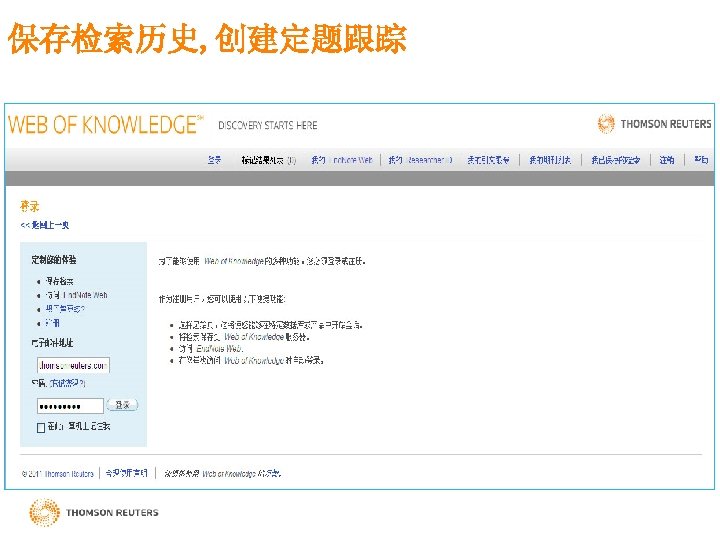The image size is (720, 540).
Task: Open 我的引文跟踪 in the navigation bar
Action: tap(488, 160)
